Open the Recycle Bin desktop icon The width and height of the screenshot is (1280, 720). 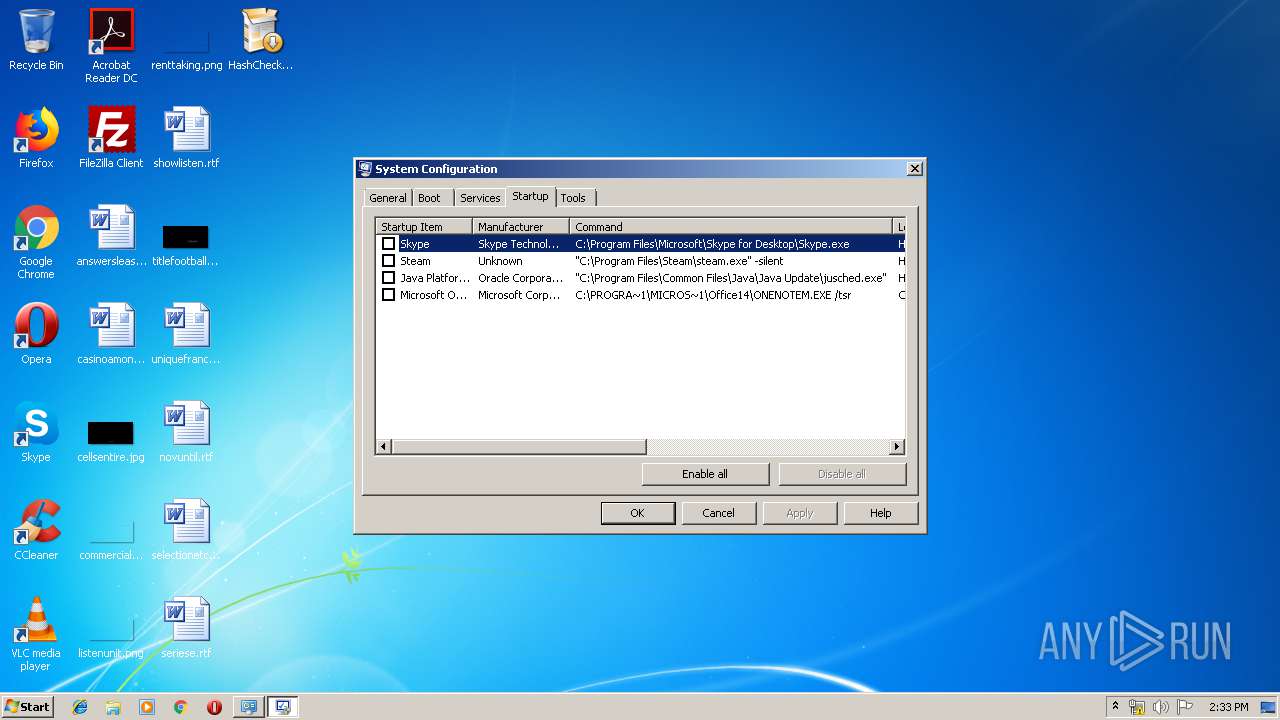pos(36,40)
